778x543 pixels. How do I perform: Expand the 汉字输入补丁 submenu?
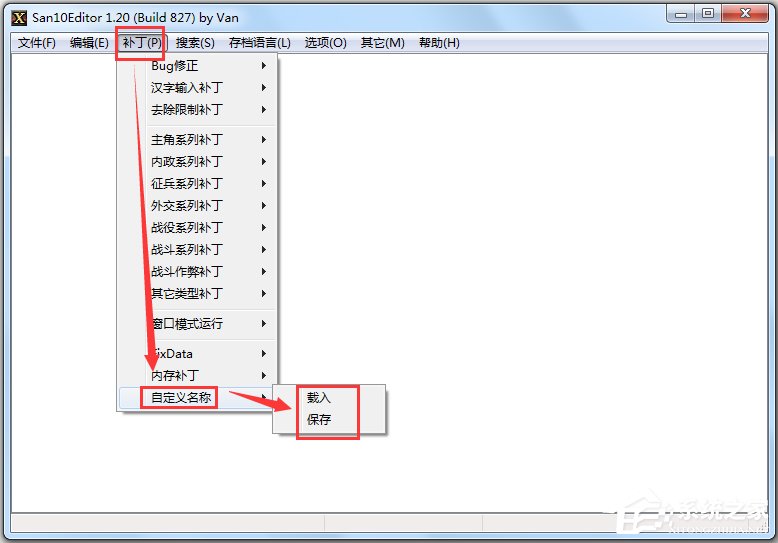[x=197, y=88]
